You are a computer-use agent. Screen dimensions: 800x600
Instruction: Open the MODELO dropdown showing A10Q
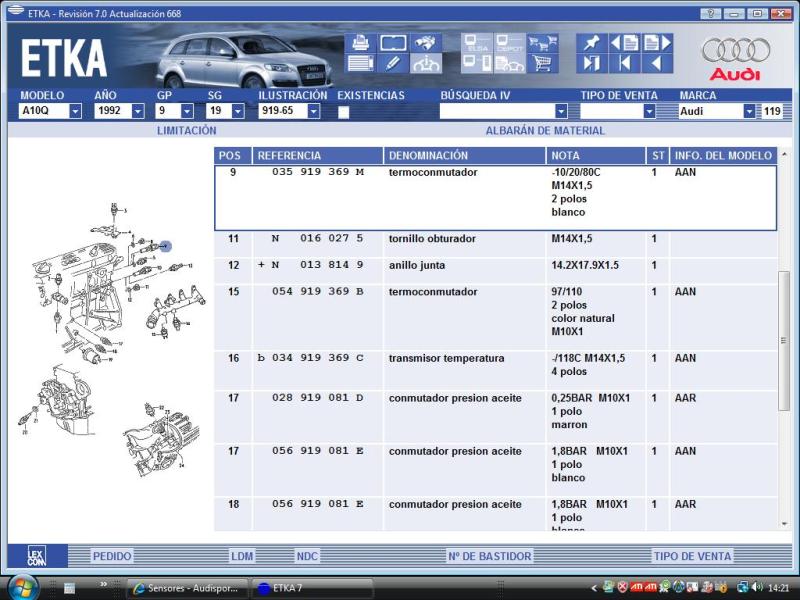[x=75, y=111]
